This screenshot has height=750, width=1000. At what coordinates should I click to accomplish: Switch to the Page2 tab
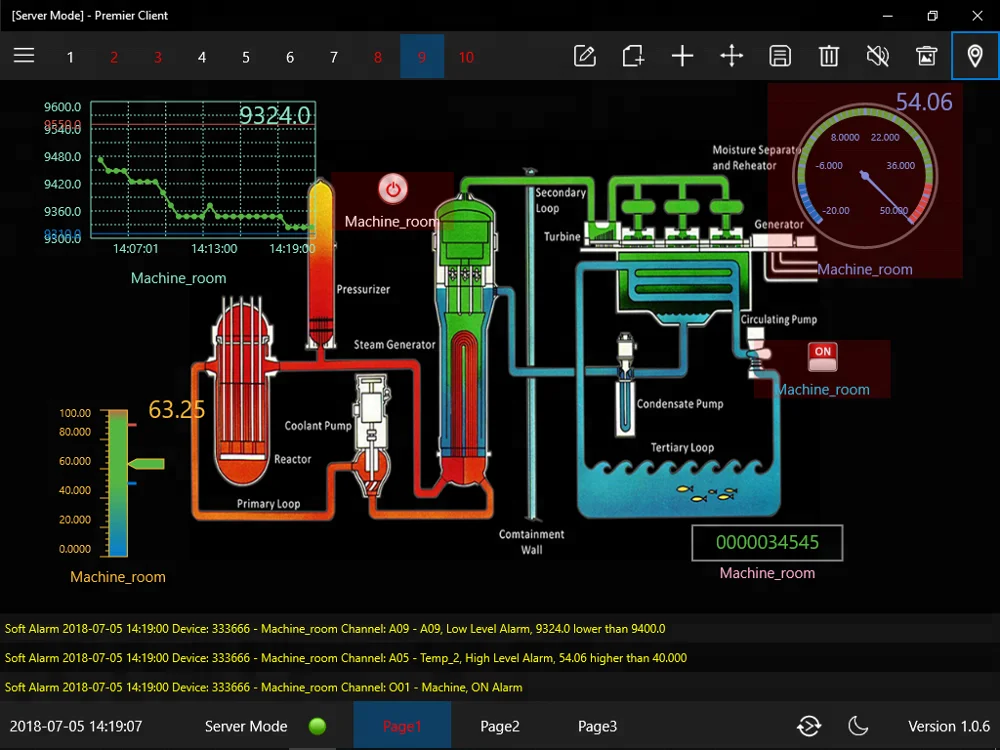pos(500,726)
